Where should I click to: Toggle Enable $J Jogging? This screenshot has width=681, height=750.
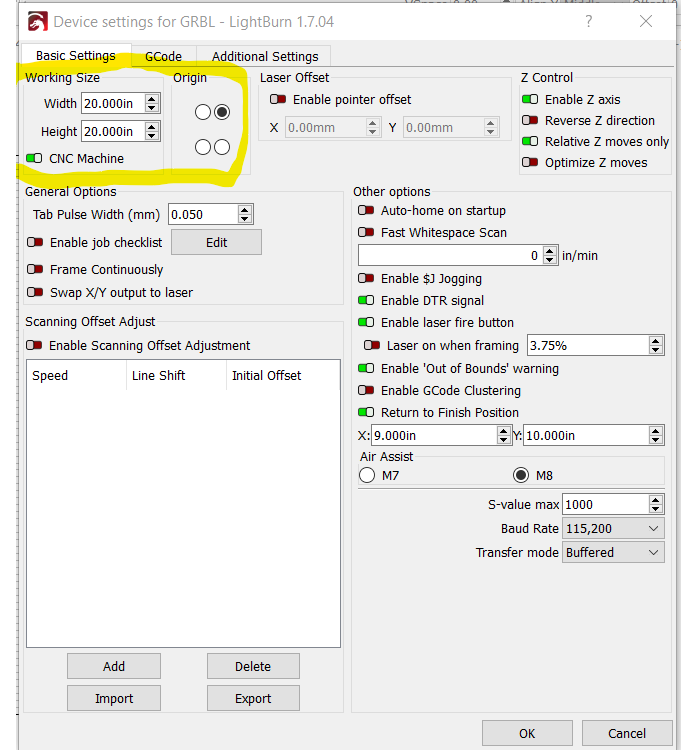point(366,278)
